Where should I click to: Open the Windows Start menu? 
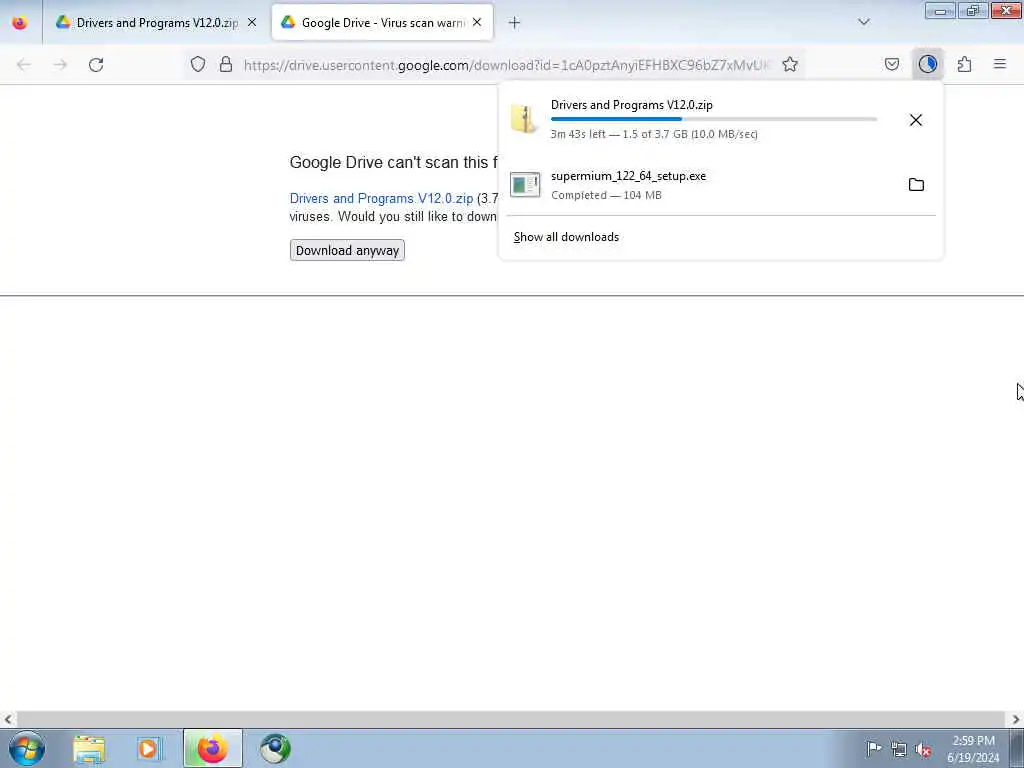click(x=27, y=748)
